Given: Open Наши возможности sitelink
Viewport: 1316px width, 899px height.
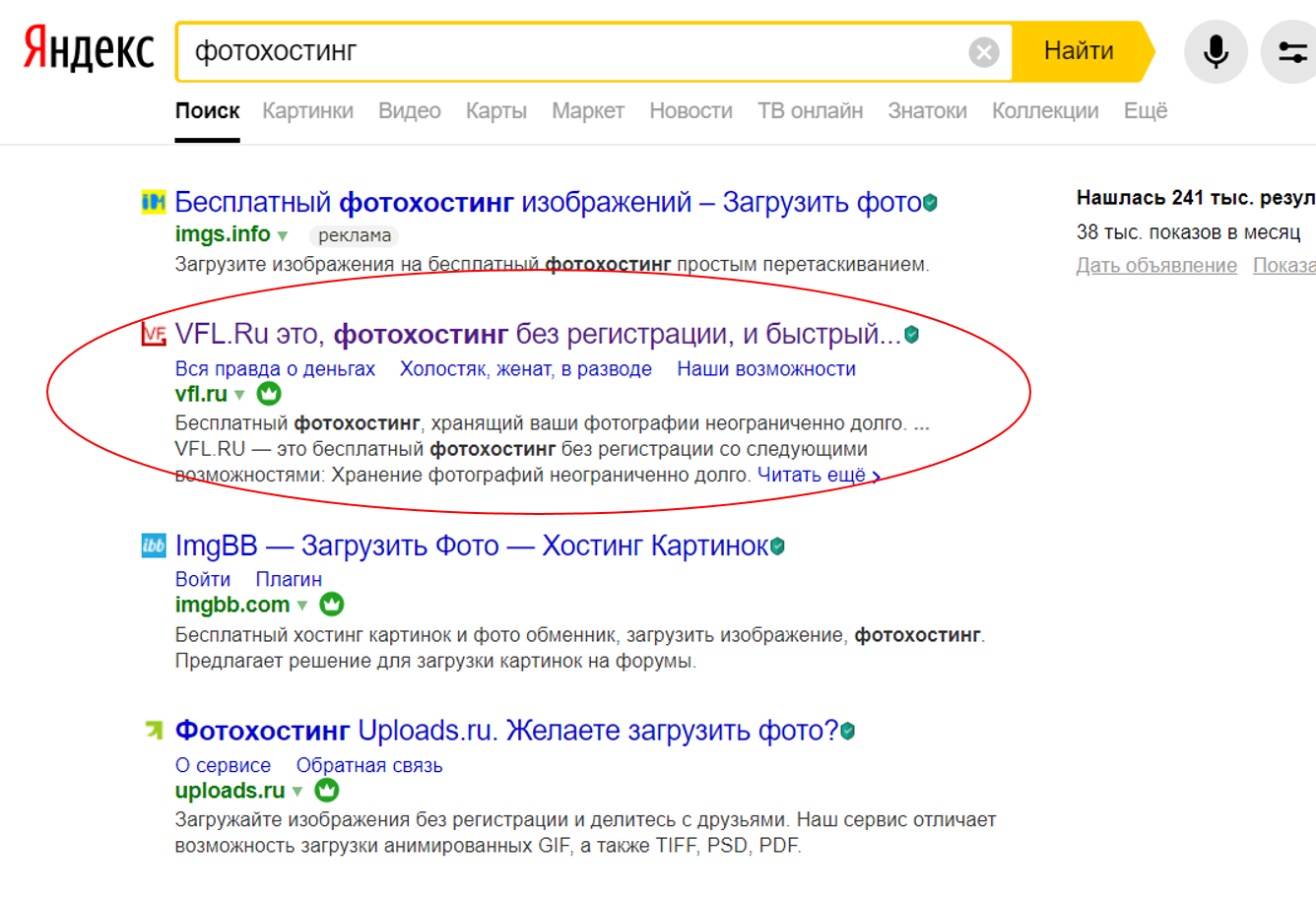Looking at the screenshot, I should click(766, 369).
